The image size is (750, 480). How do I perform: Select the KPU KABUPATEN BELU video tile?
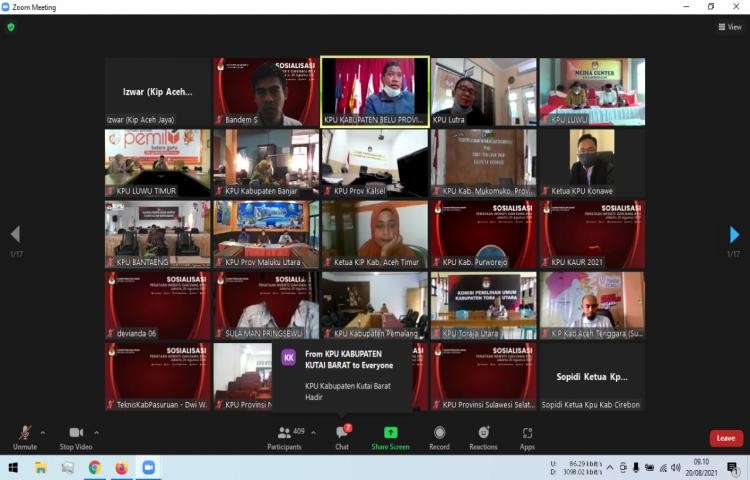[x=375, y=91]
